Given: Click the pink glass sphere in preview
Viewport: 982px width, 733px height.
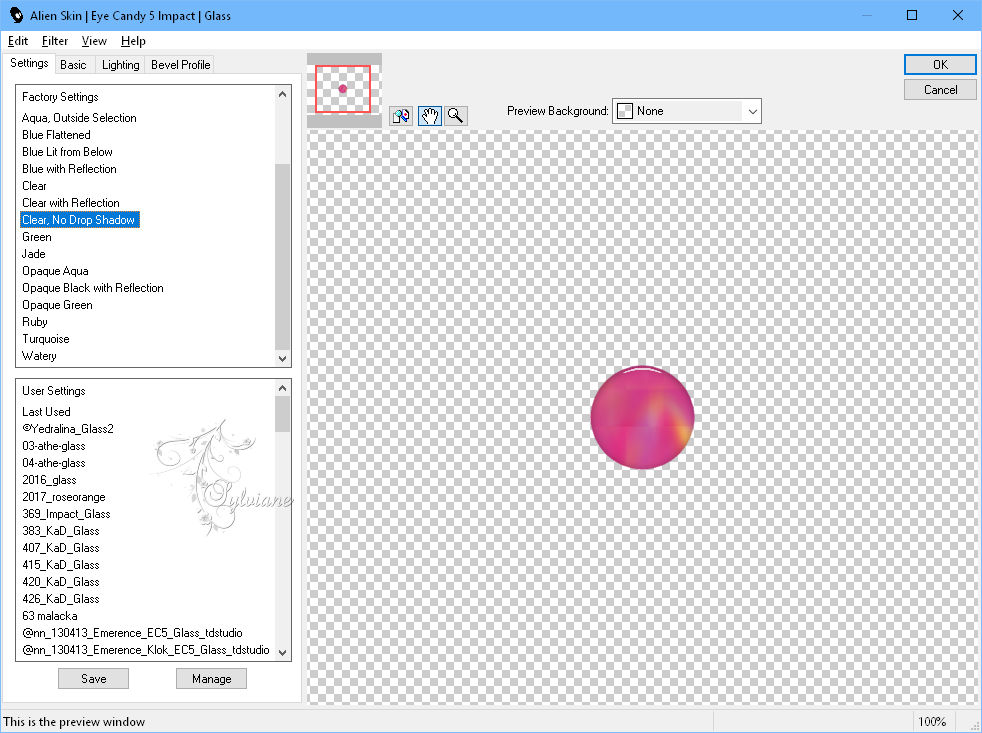Looking at the screenshot, I should (x=642, y=417).
